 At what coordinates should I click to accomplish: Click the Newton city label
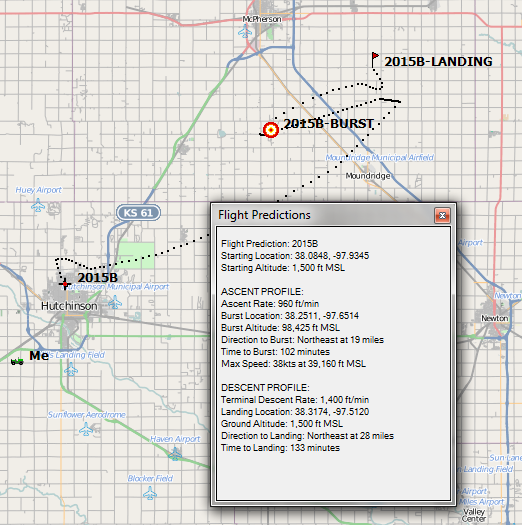[x=495, y=318]
